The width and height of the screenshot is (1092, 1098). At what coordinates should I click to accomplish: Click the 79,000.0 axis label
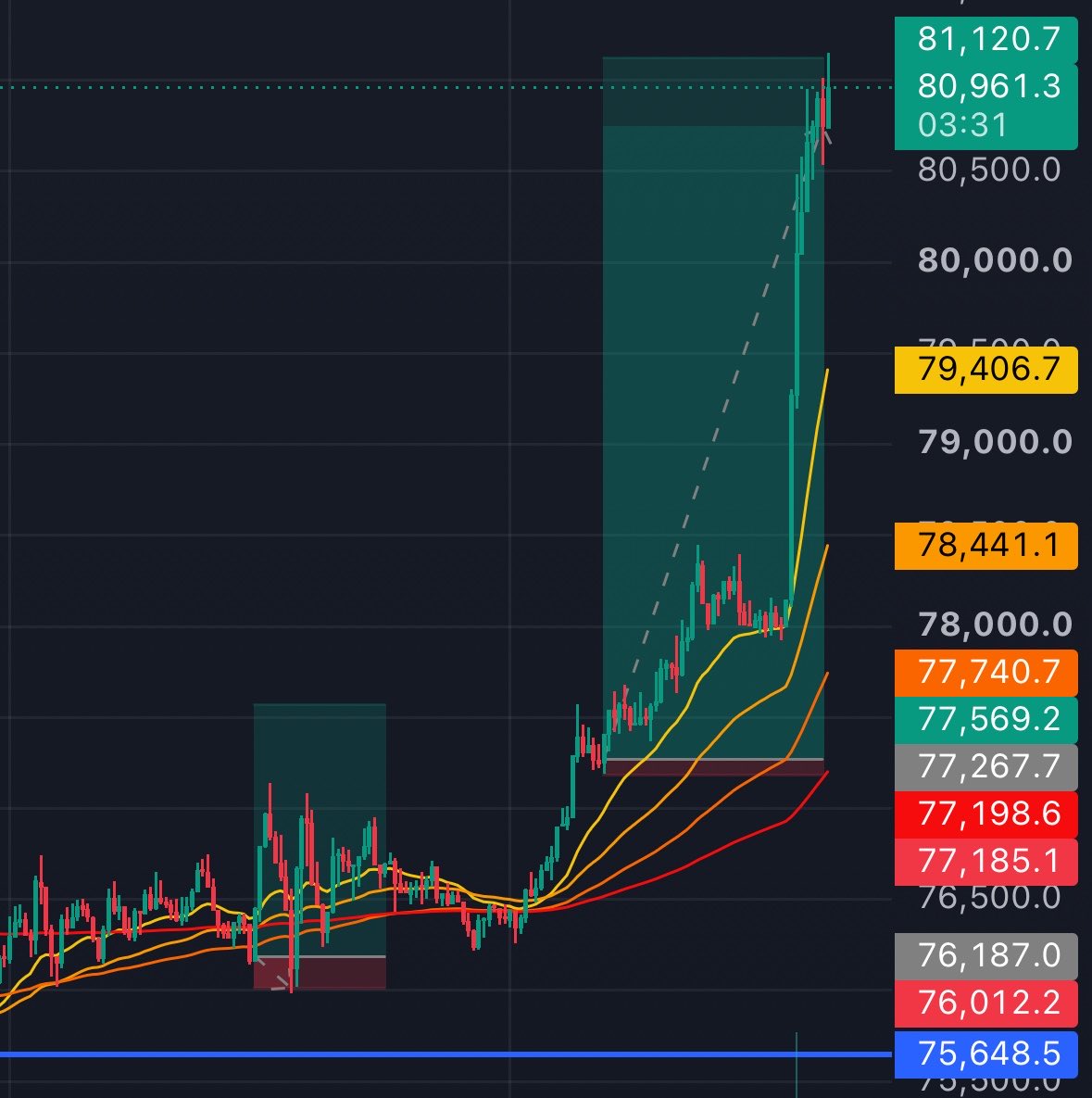995,442
